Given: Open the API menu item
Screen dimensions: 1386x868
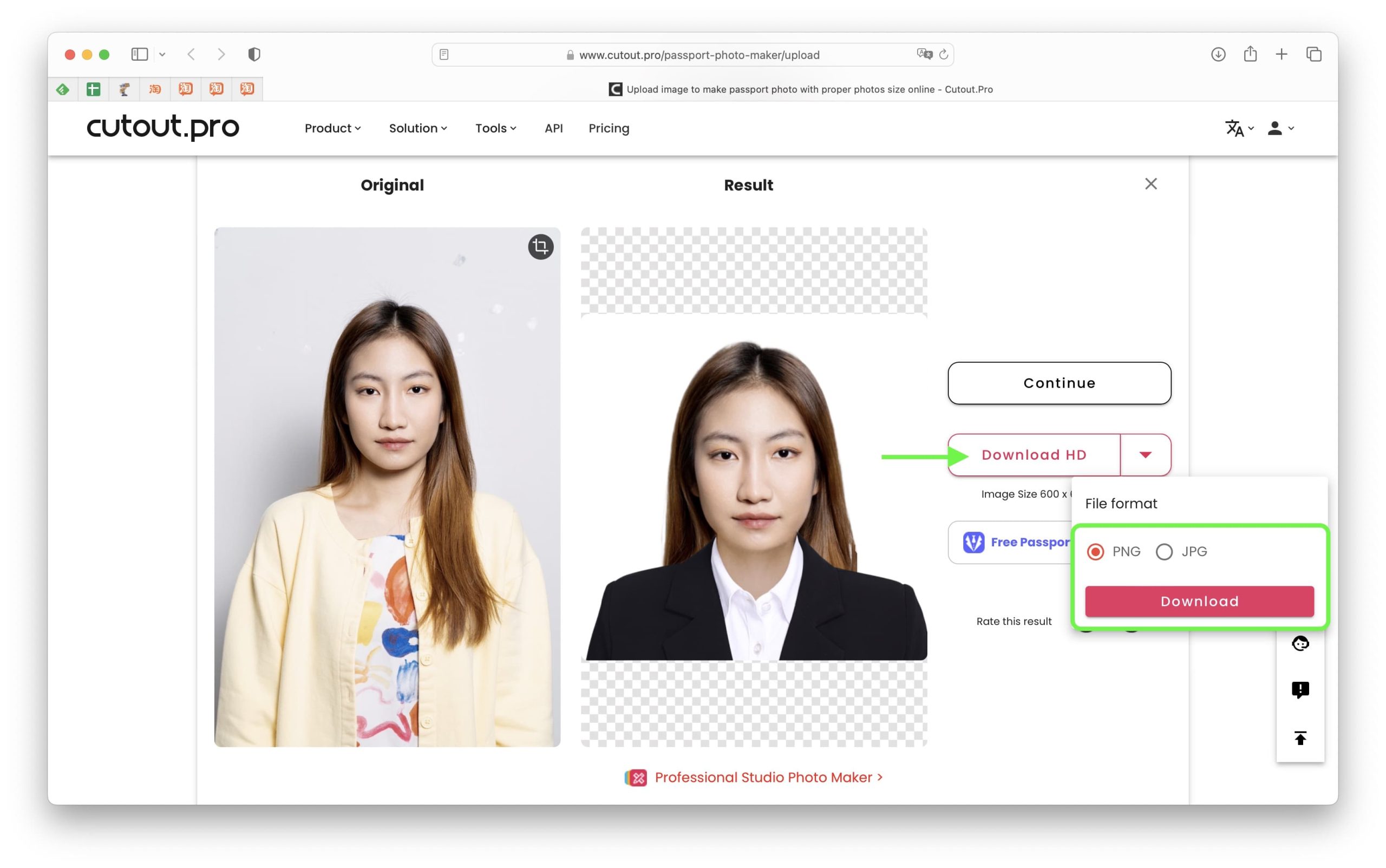Looking at the screenshot, I should [553, 128].
